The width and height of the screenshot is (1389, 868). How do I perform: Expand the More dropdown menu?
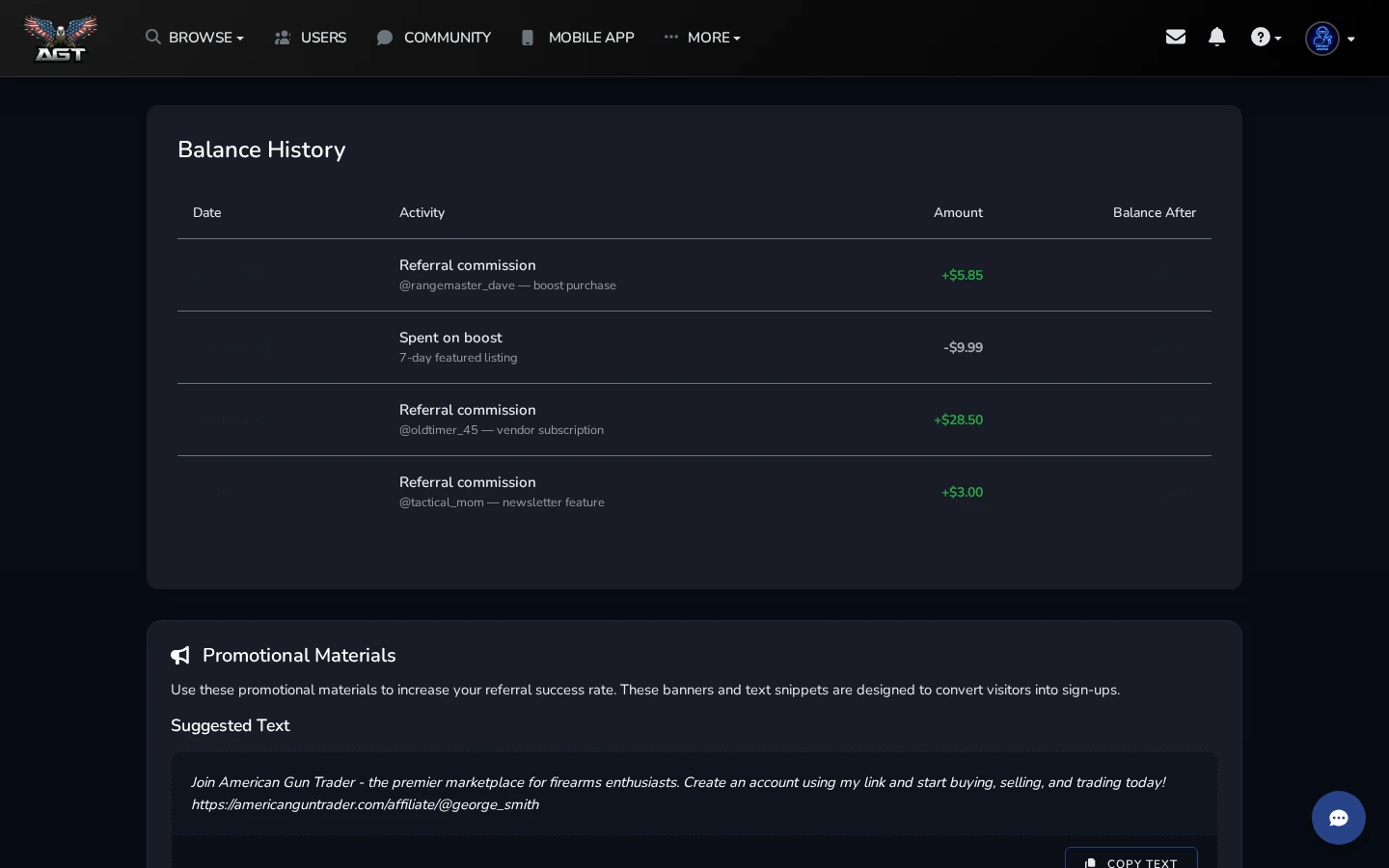[x=702, y=38]
